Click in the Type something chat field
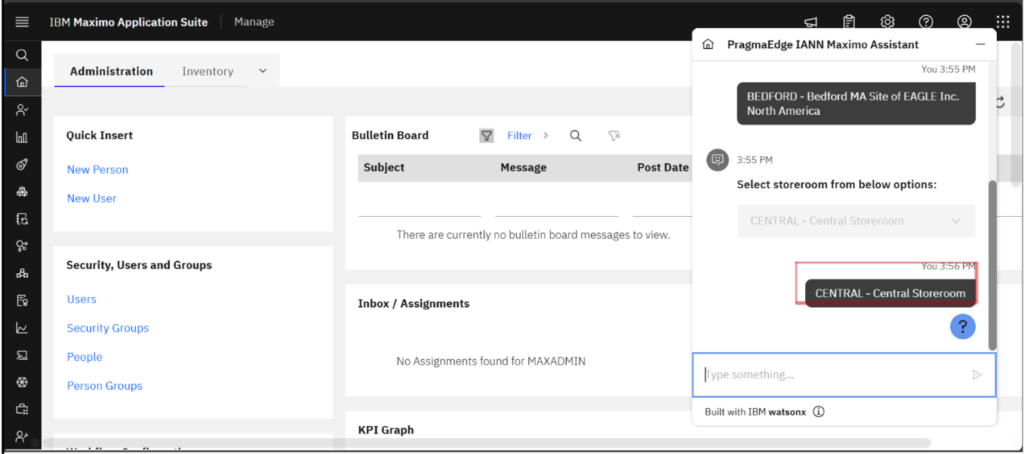 pos(844,375)
